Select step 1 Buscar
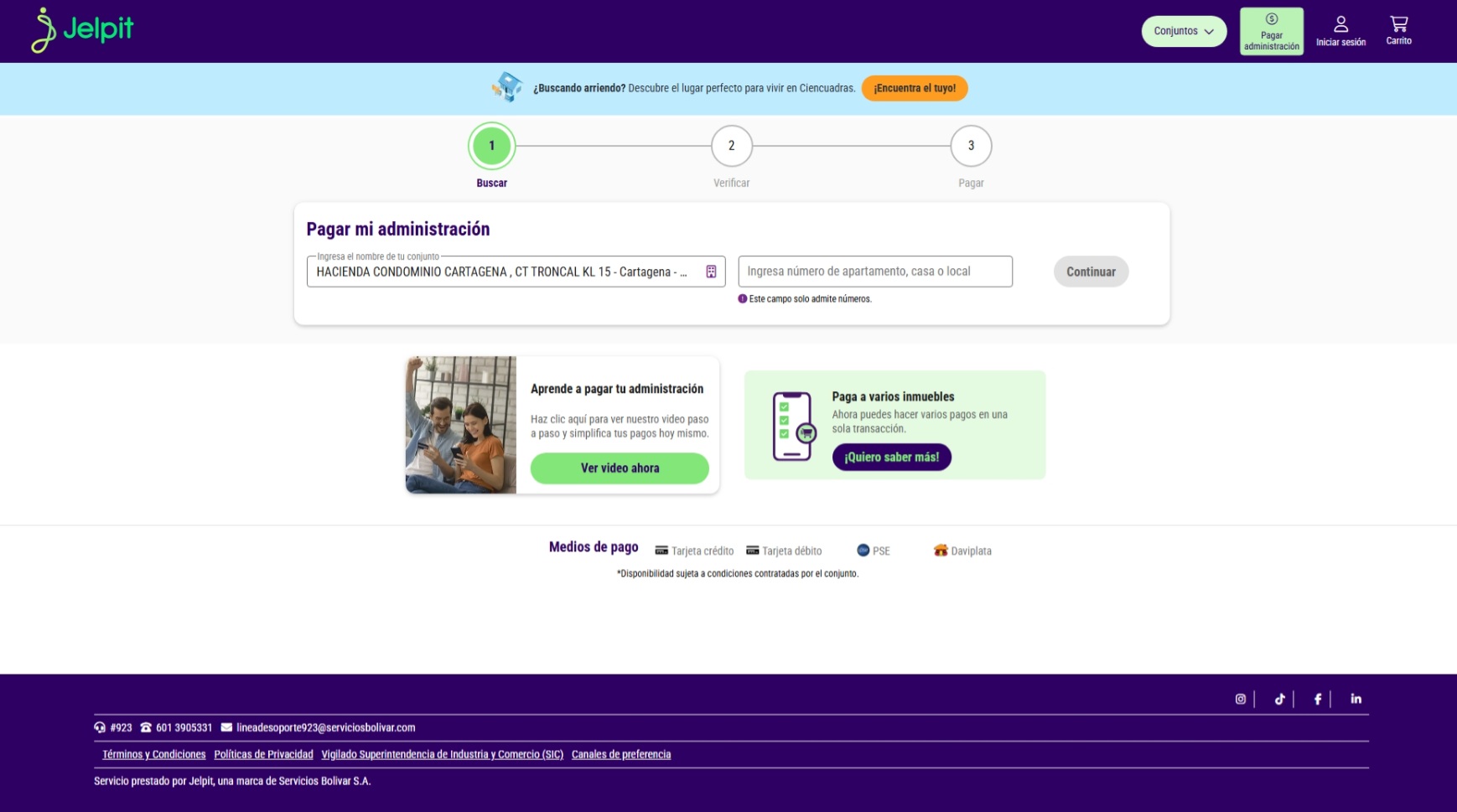This screenshot has width=1457, height=812. (492, 146)
